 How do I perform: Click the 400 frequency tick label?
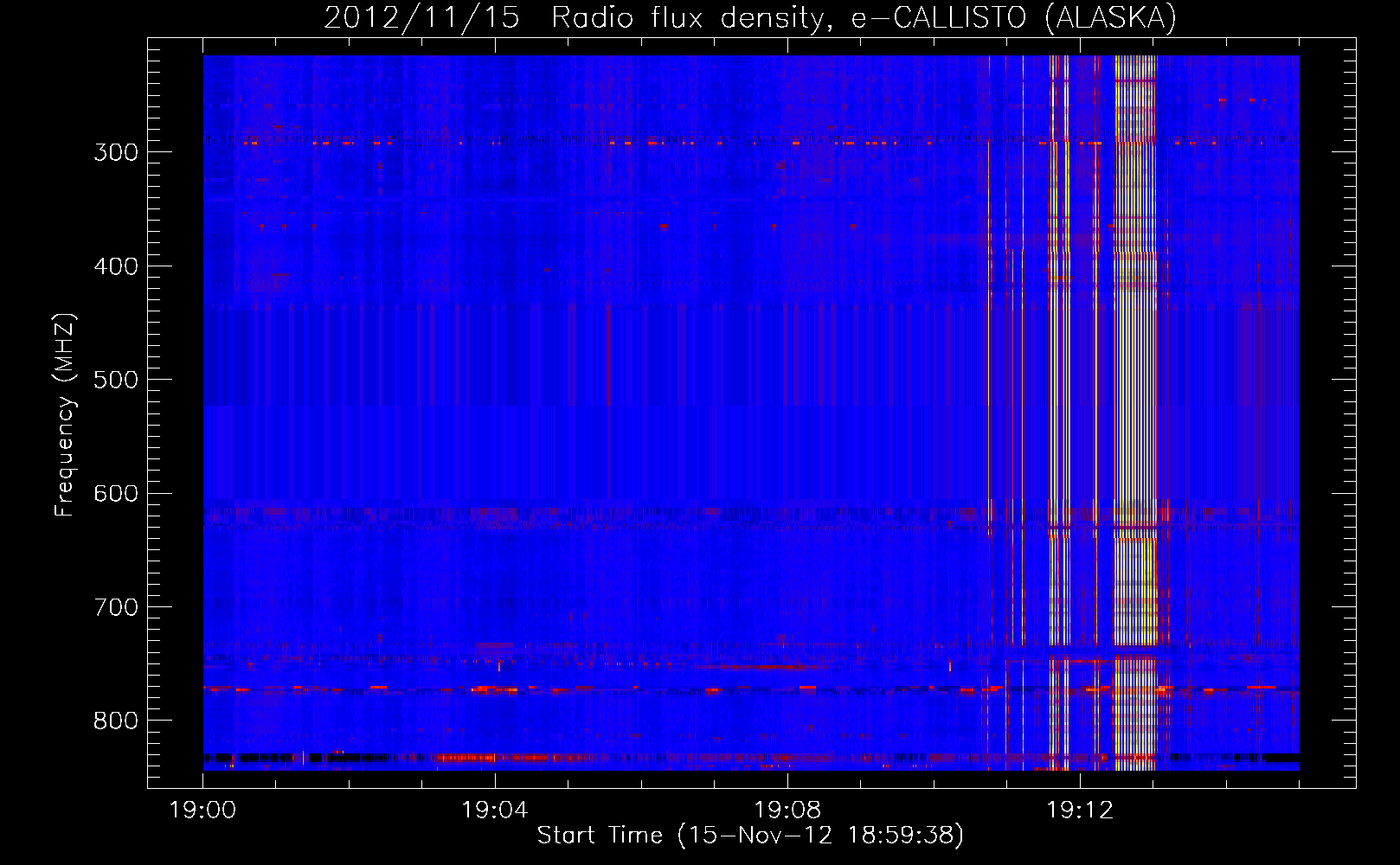[x=116, y=266]
